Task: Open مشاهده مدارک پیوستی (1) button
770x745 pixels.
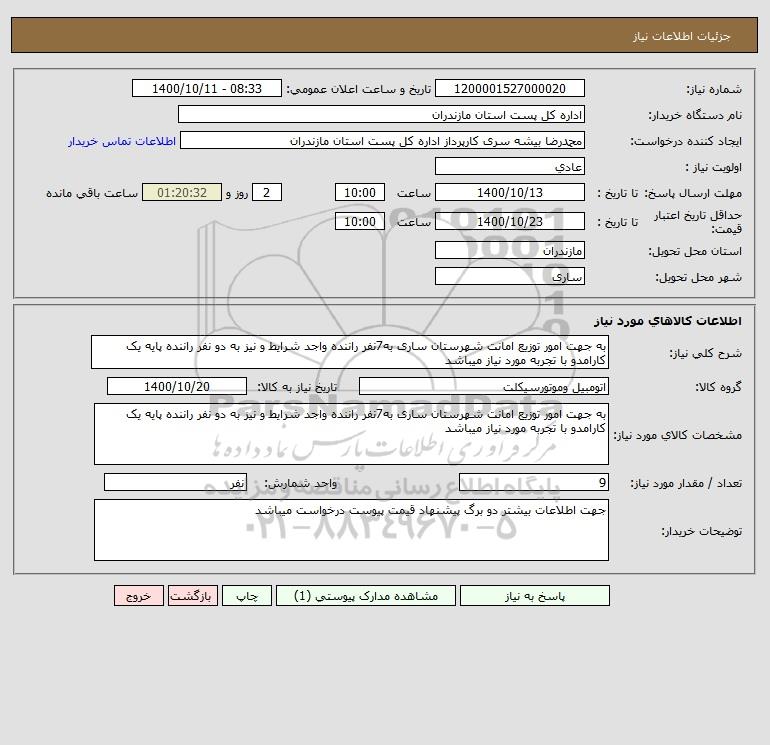Action: (366, 596)
